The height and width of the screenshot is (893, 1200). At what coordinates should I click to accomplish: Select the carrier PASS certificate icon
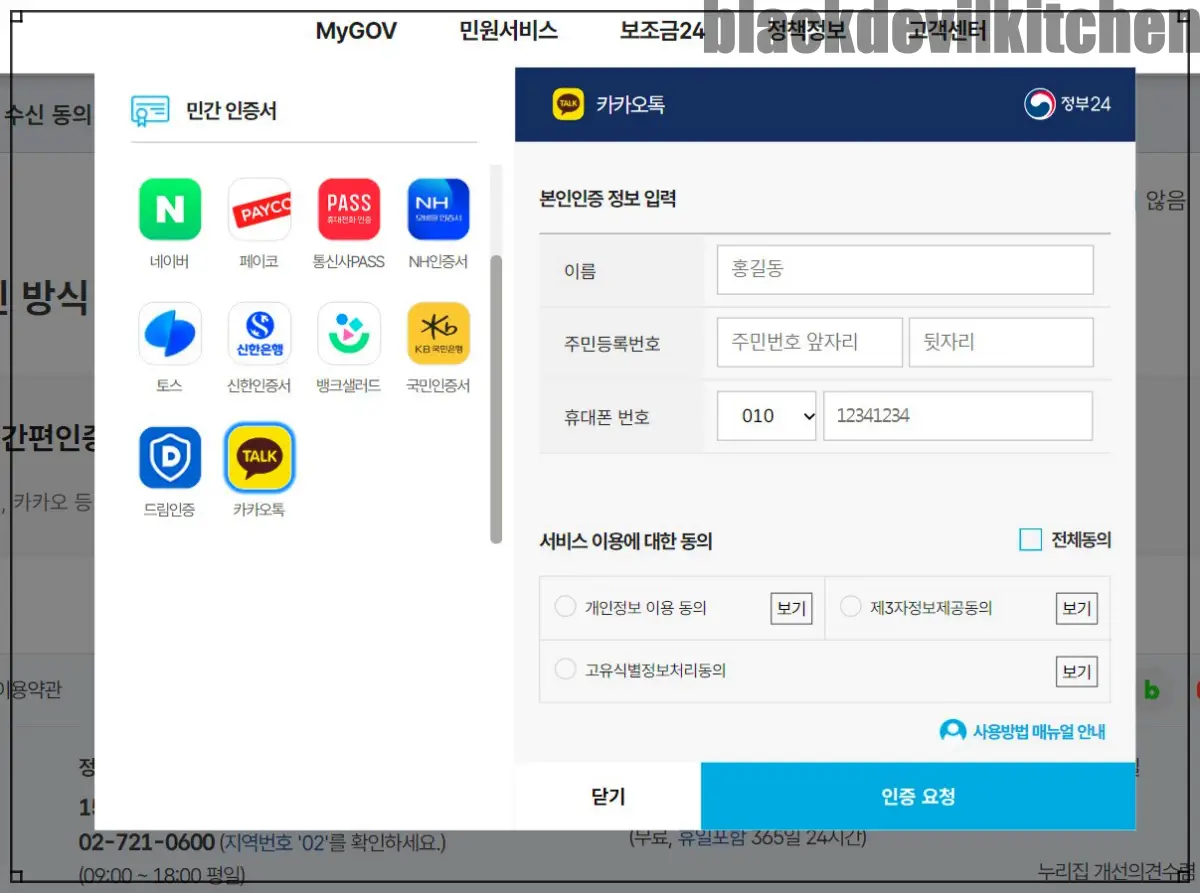coord(349,210)
